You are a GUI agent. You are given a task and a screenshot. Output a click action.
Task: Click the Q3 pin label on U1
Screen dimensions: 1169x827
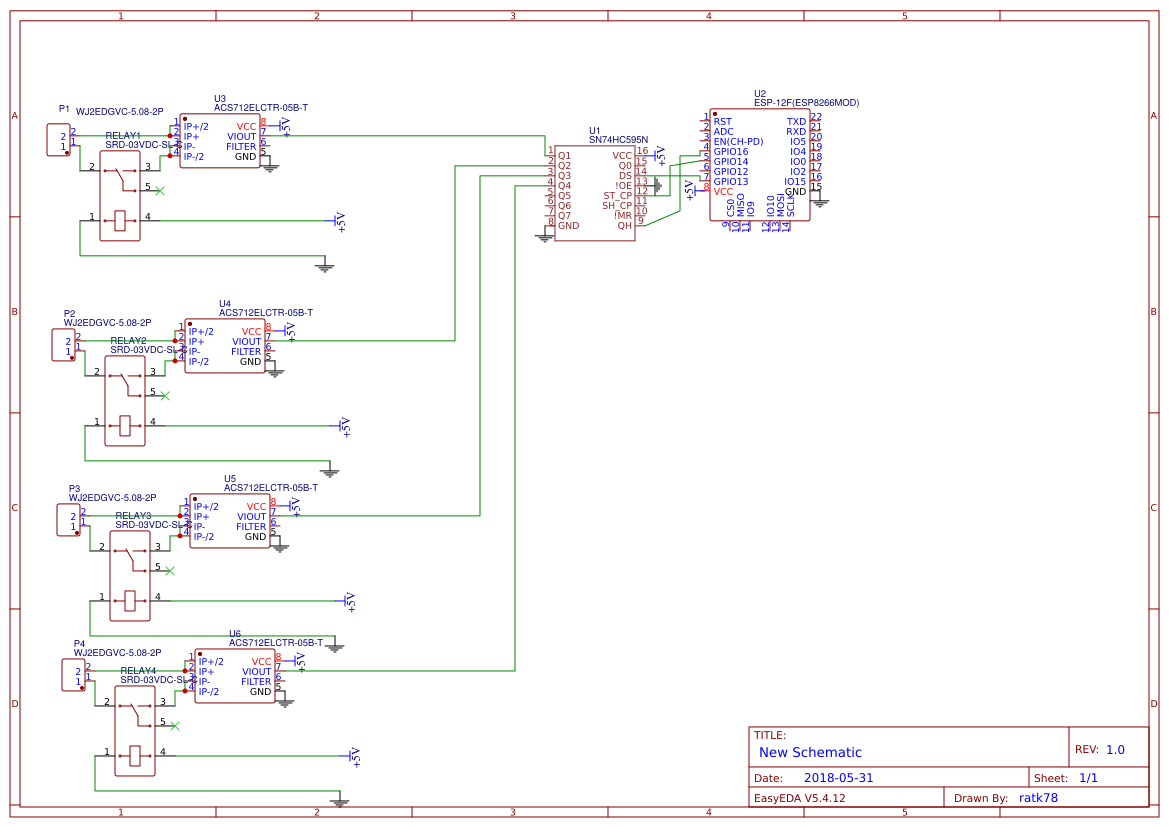pyautogui.click(x=564, y=176)
